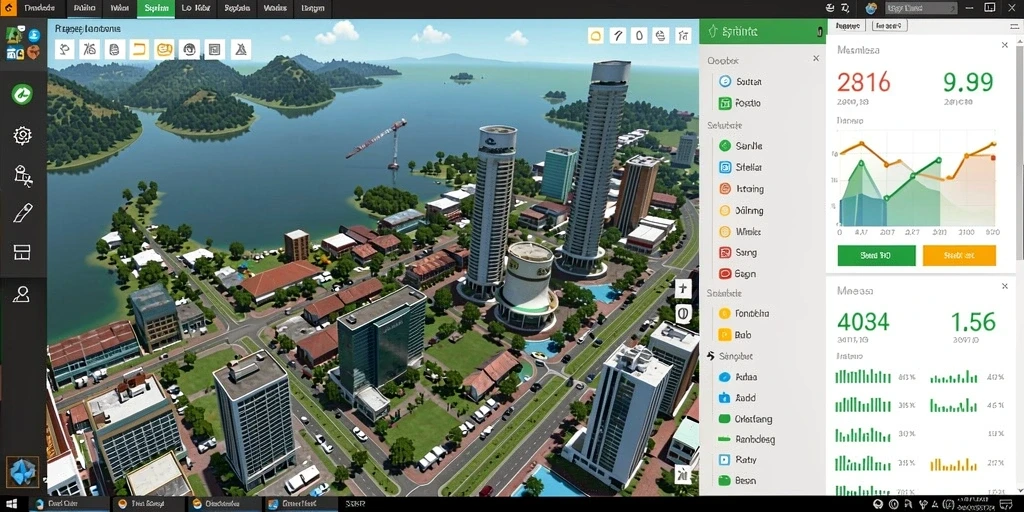The image size is (1024, 512).
Task: Click the orange app logo in the menu bar
Action: click(x=9, y=8)
